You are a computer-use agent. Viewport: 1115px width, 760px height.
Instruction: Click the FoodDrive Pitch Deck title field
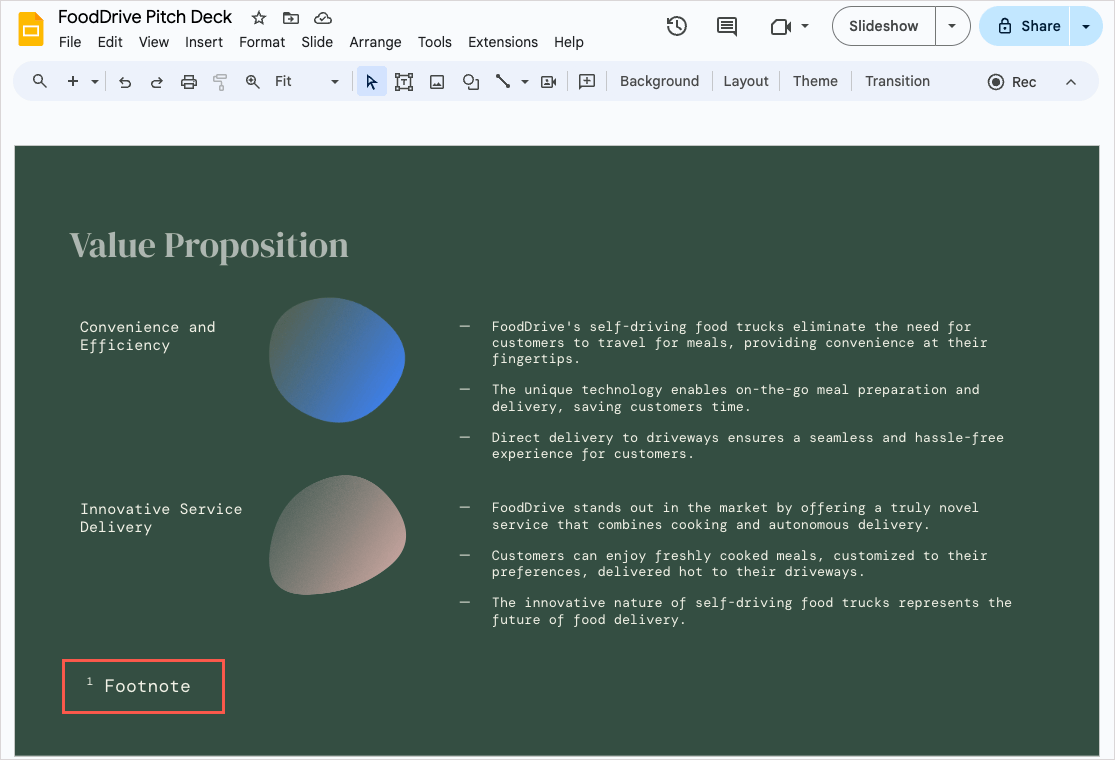click(145, 17)
